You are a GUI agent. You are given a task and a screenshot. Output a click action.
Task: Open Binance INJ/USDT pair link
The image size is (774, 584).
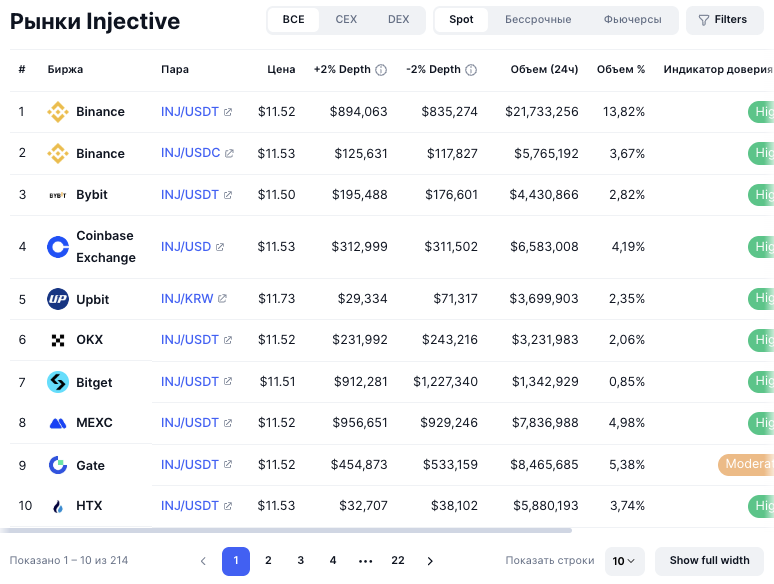[190, 112]
